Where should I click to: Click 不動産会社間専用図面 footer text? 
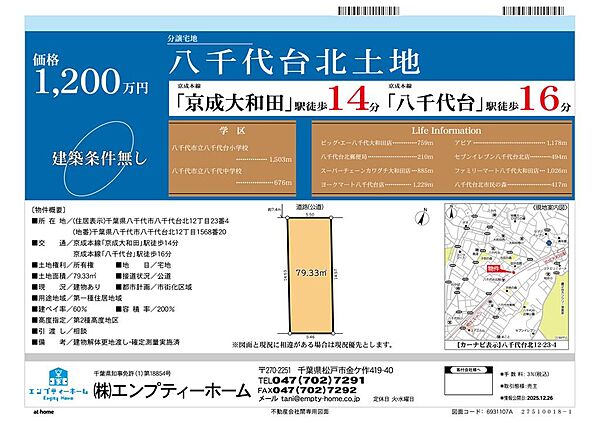(300, 412)
